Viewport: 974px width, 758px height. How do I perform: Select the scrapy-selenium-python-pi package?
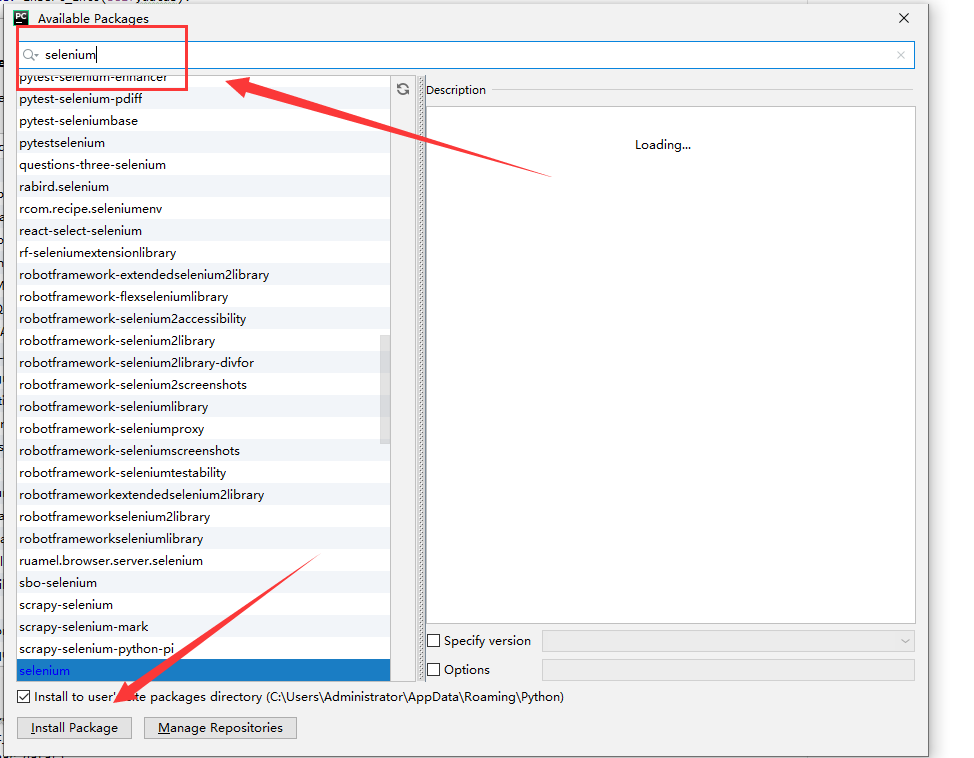pyautogui.click(x=204, y=649)
